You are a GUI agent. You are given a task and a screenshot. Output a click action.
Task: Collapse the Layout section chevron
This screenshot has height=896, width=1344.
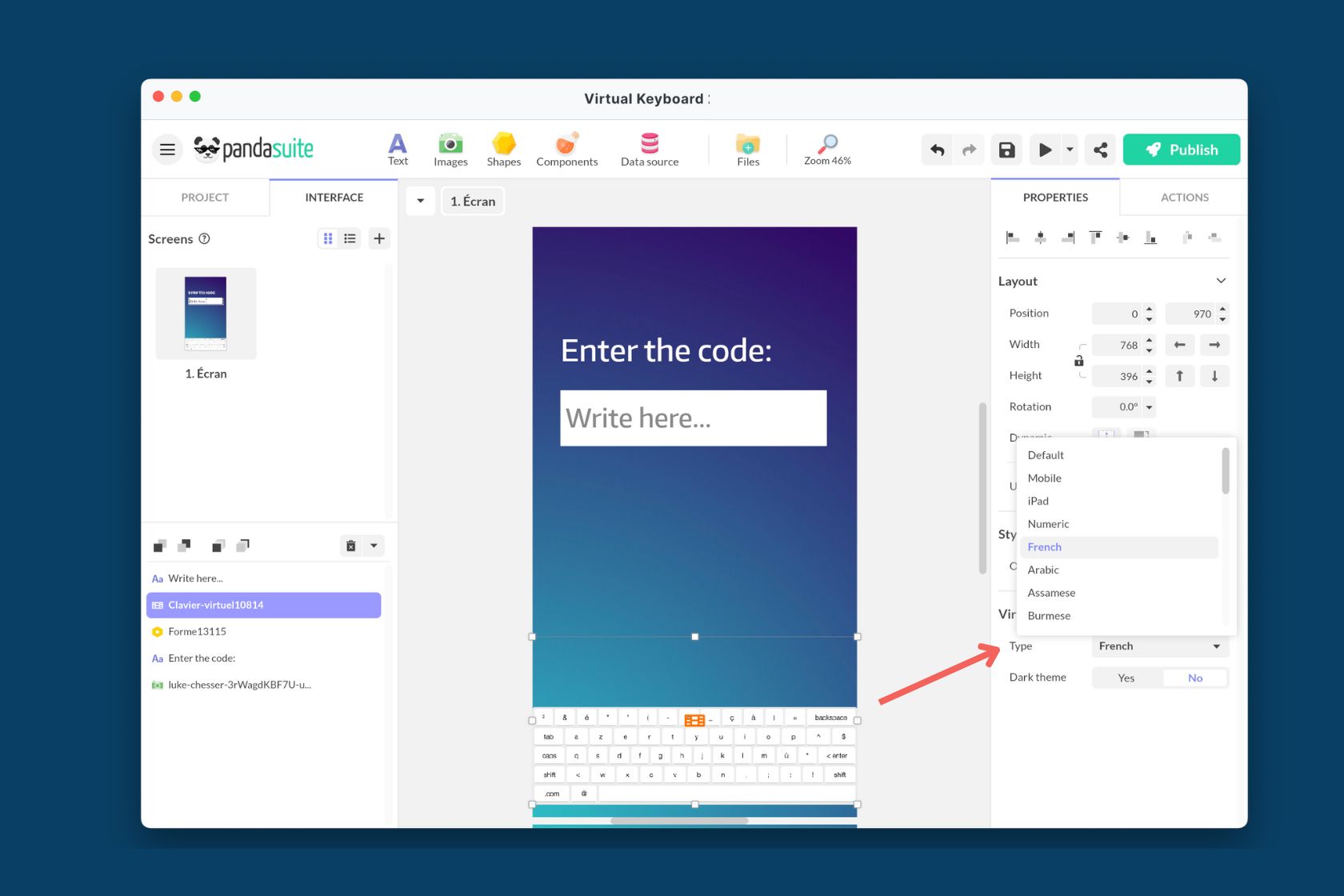1221,281
